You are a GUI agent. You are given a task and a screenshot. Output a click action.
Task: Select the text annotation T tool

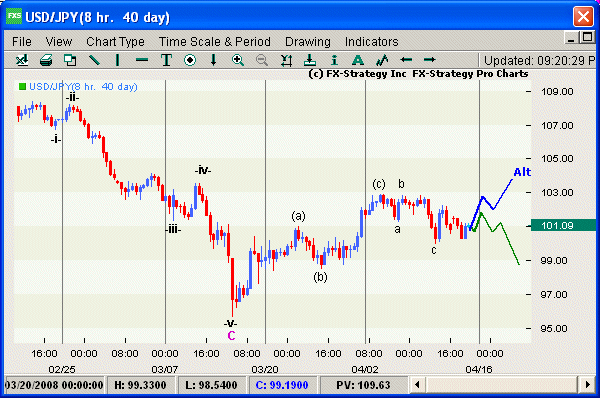[x=166, y=60]
